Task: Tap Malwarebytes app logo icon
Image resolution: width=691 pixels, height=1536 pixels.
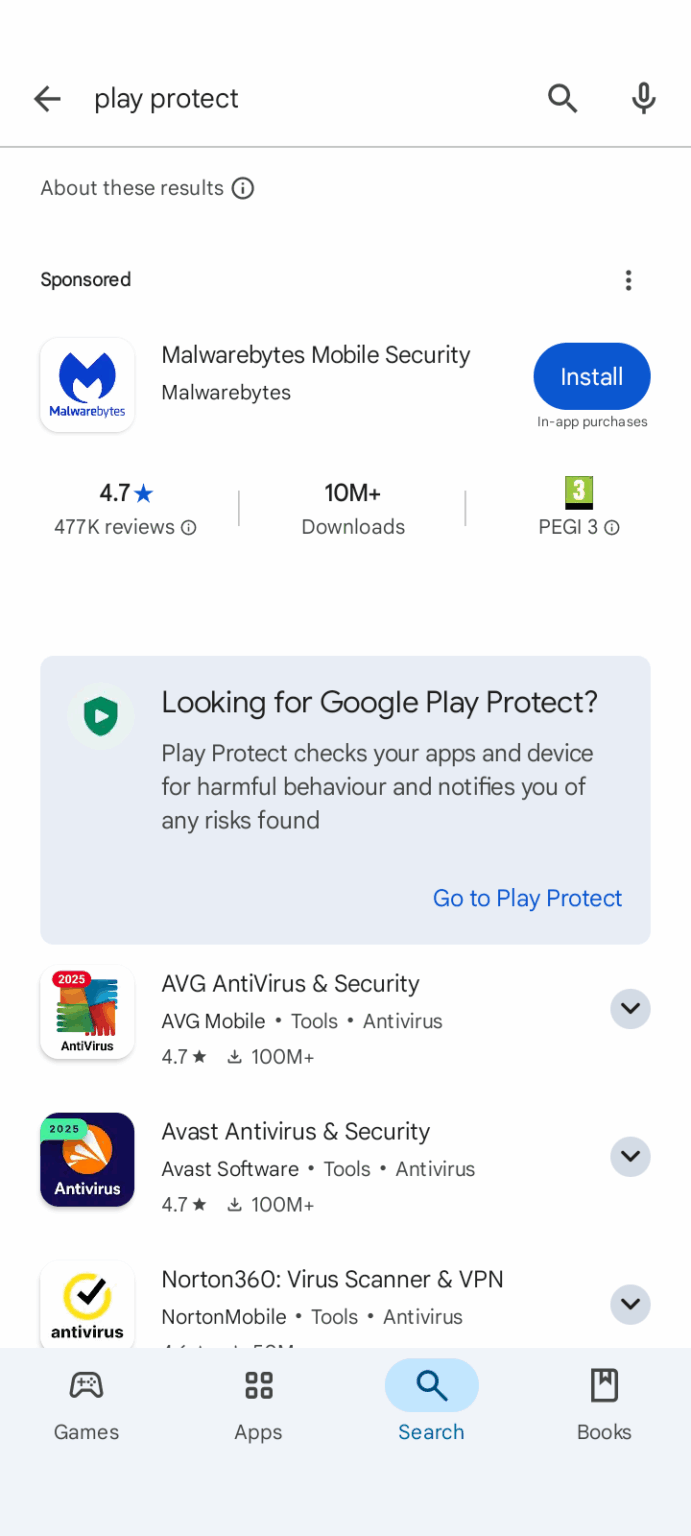Action: tap(87, 385)
